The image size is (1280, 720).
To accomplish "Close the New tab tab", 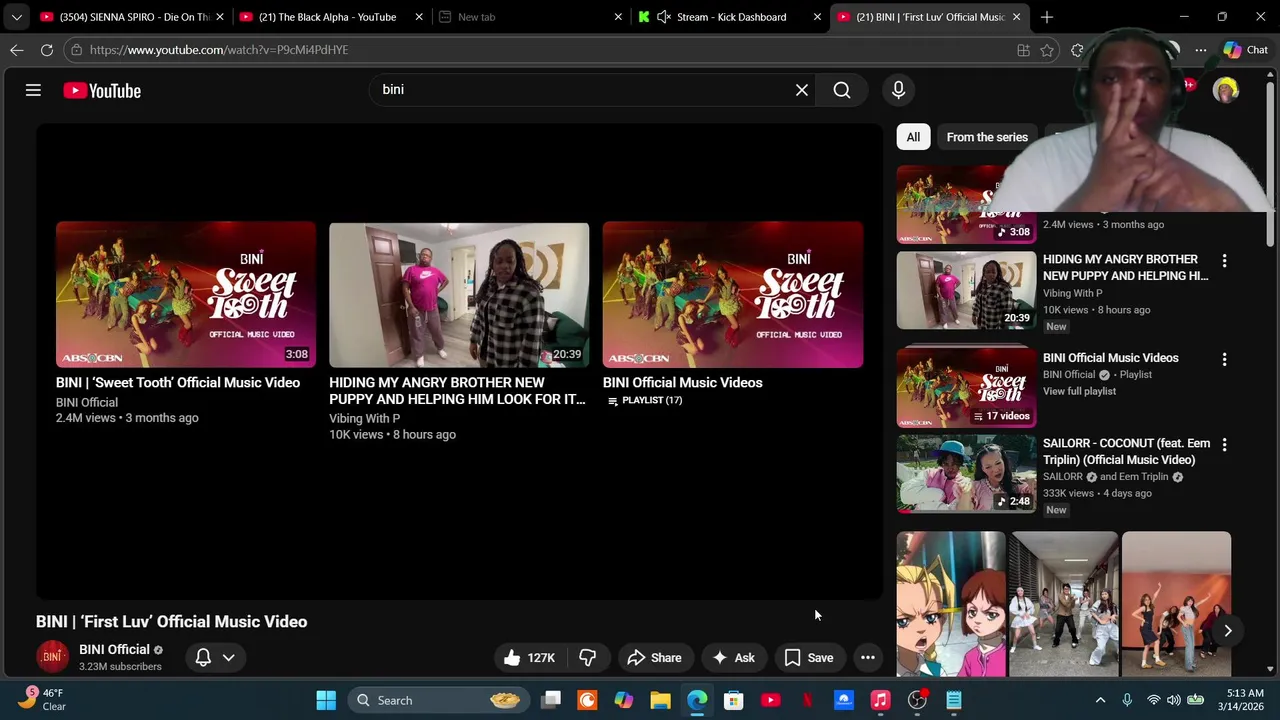I will pos(618,17).
